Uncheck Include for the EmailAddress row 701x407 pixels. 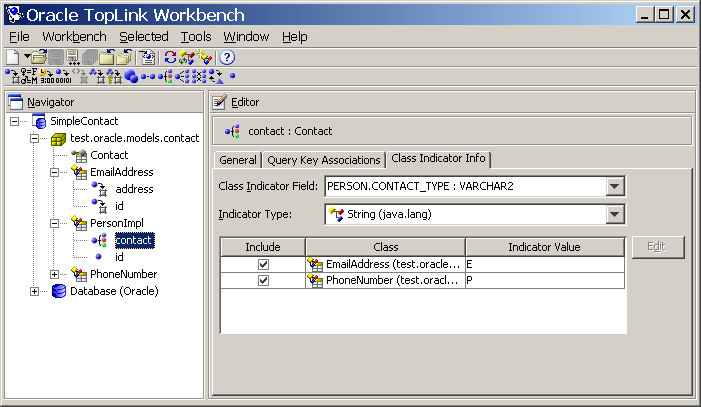pos(263,264)
